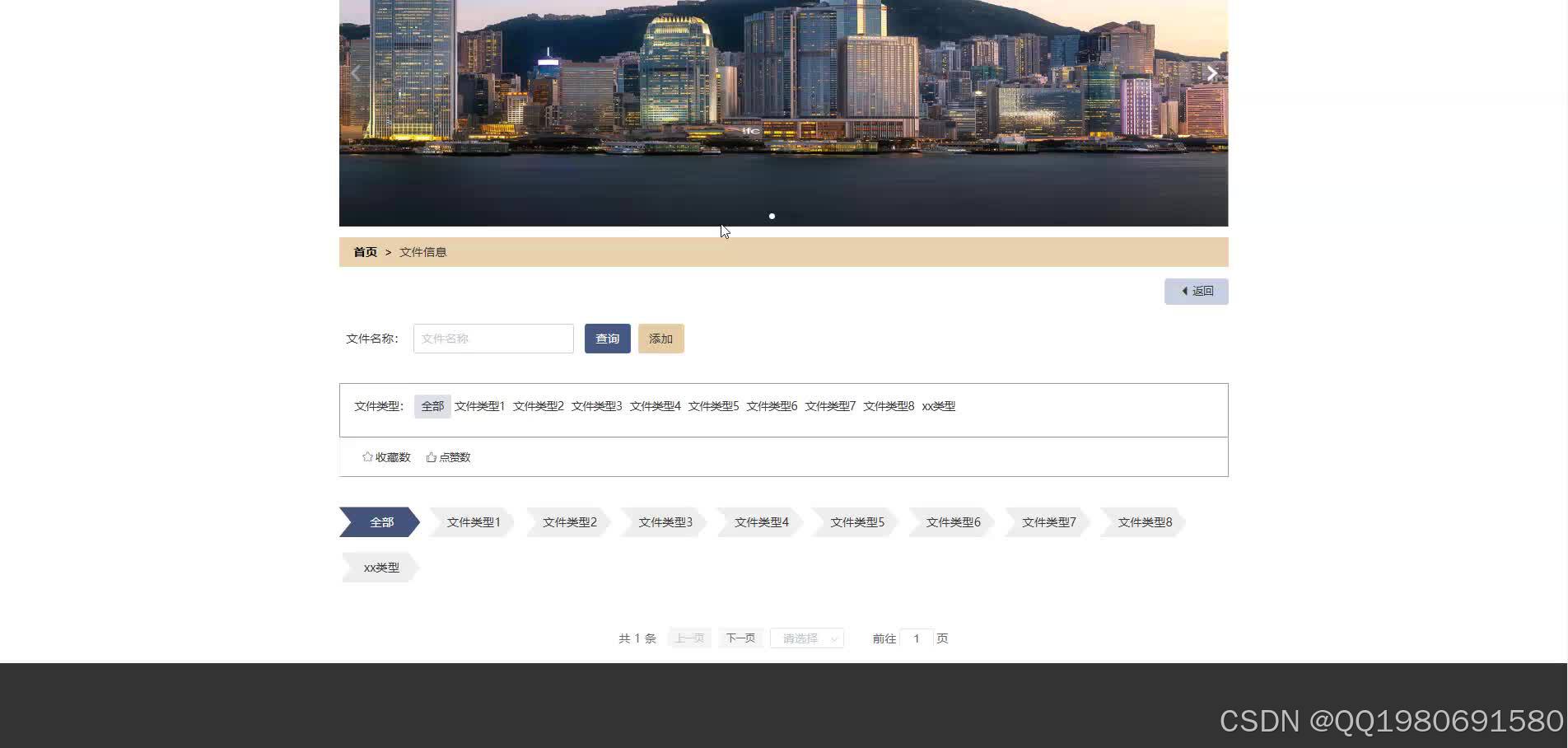Click the 返回 back button

click(1196, 291)
